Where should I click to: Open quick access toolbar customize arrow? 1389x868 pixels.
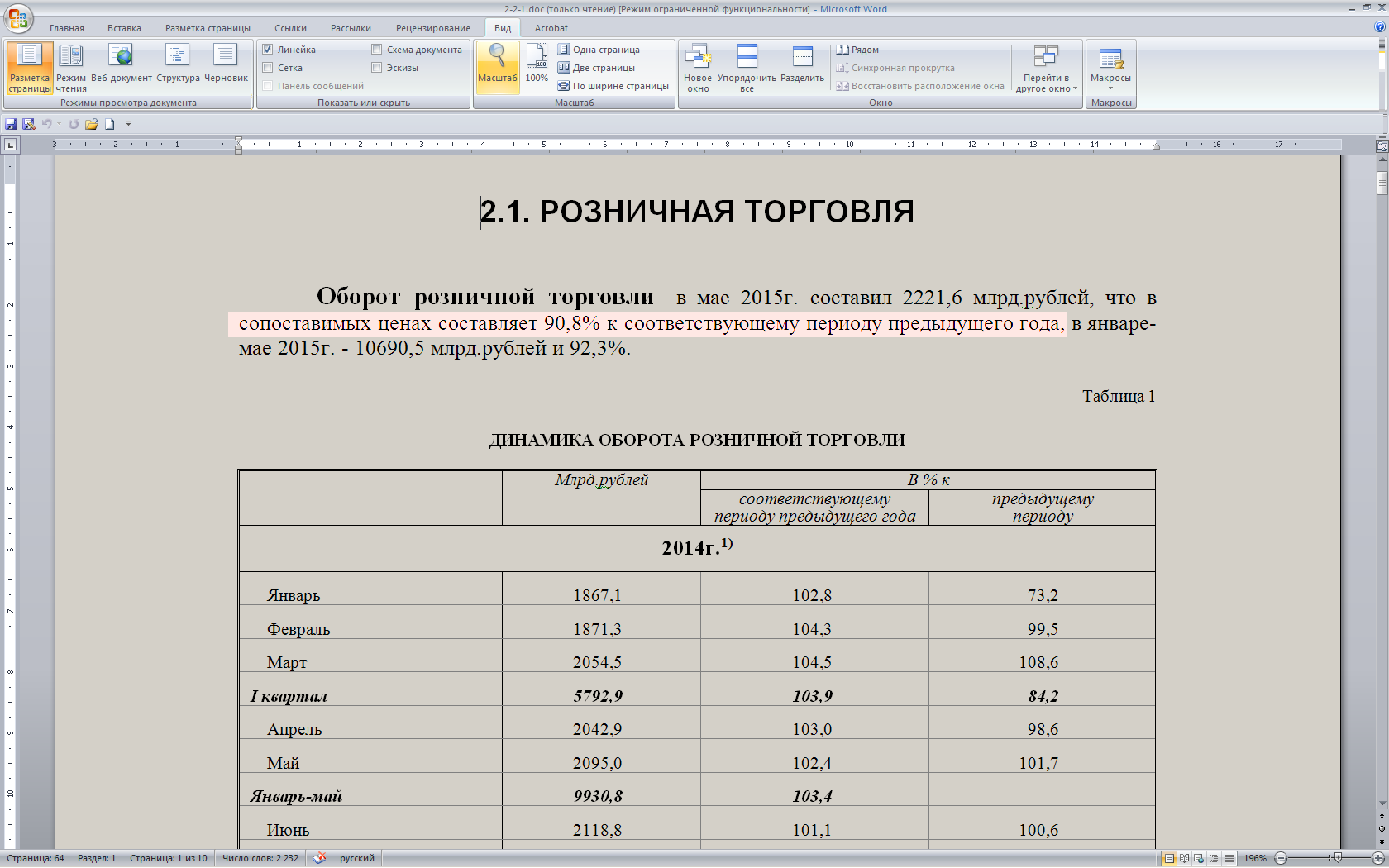coord(128,124)
